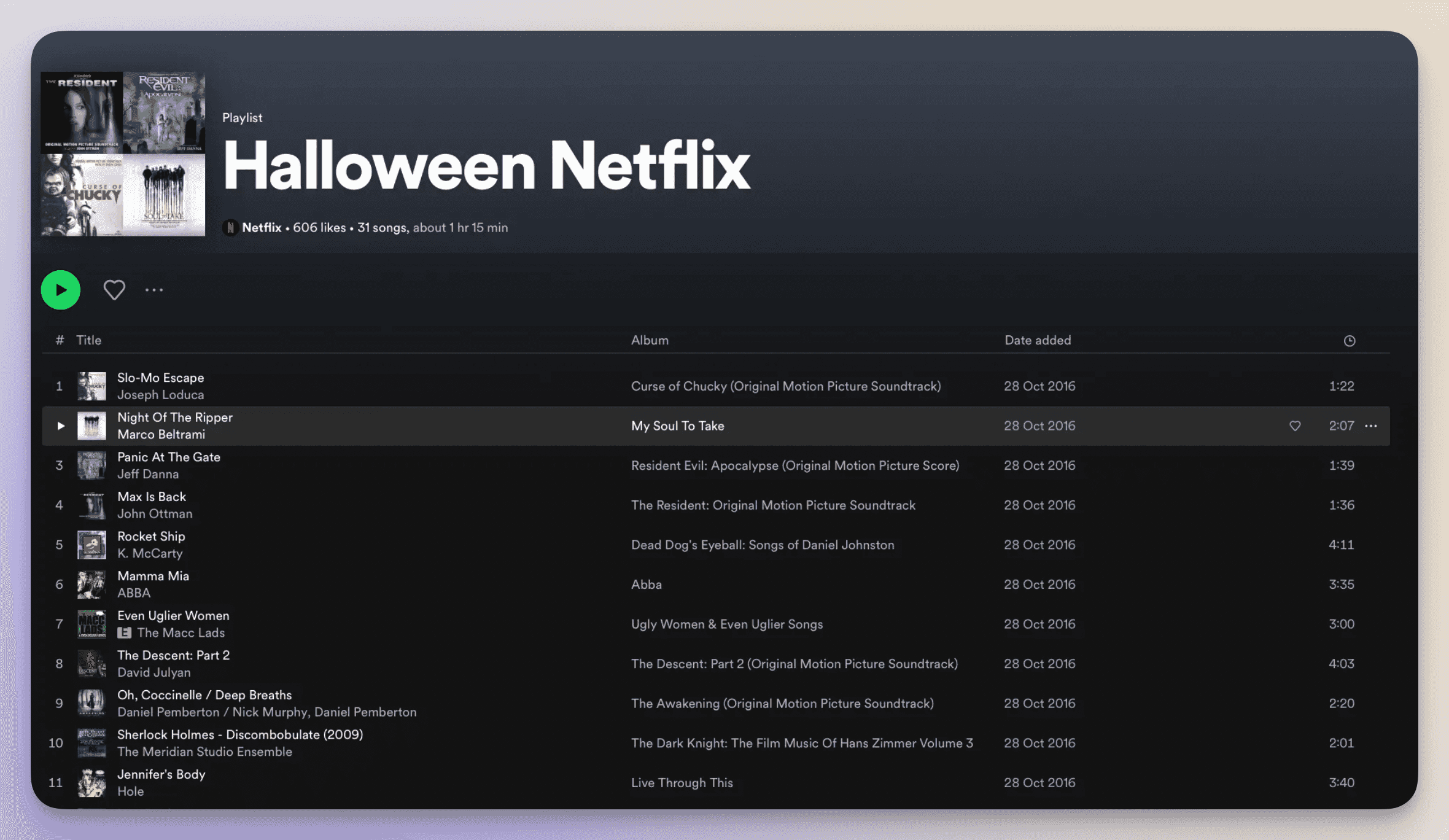Image resolution: width=1449 pixels, height=840 pixels.
Task: Sort by the Title column header
Action: click(88, 340)
